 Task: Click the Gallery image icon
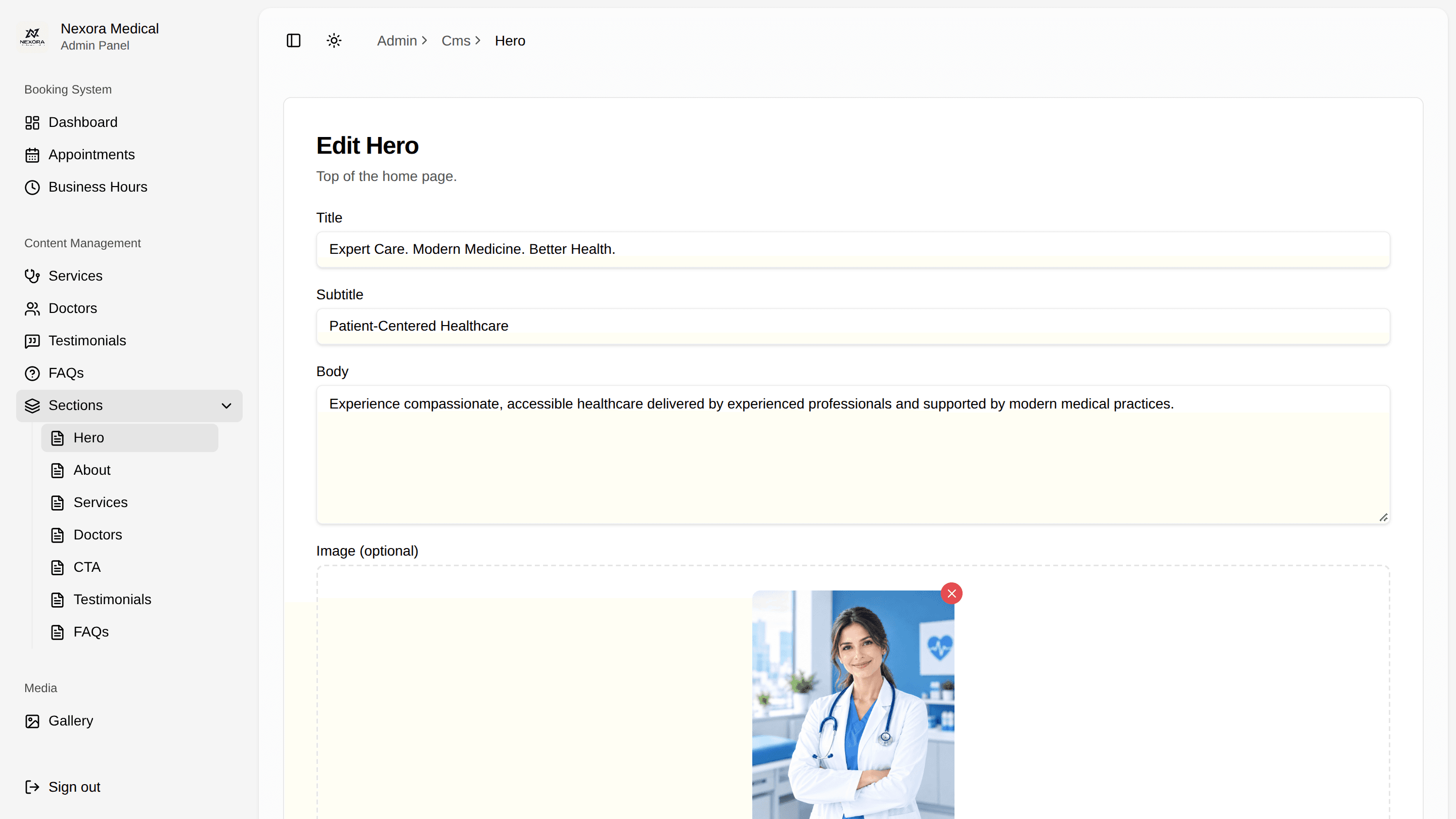[x=32, y=721]
